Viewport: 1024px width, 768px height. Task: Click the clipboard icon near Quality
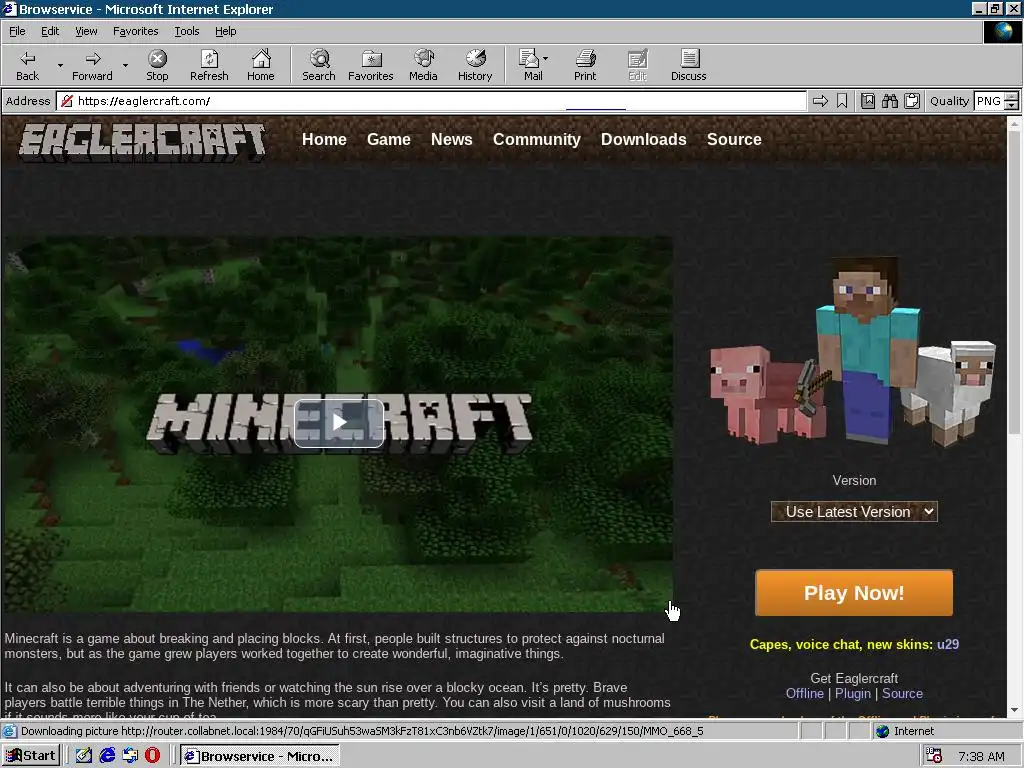point(912,101)
